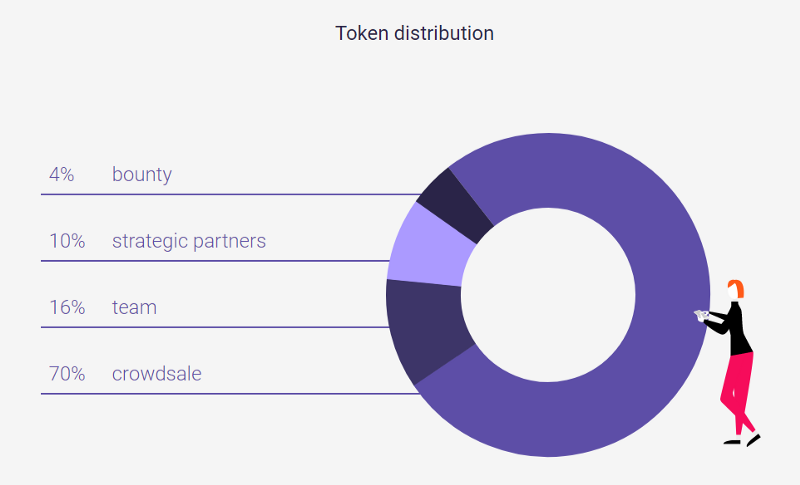Click the bounty legend label

(x=142, y=174)
